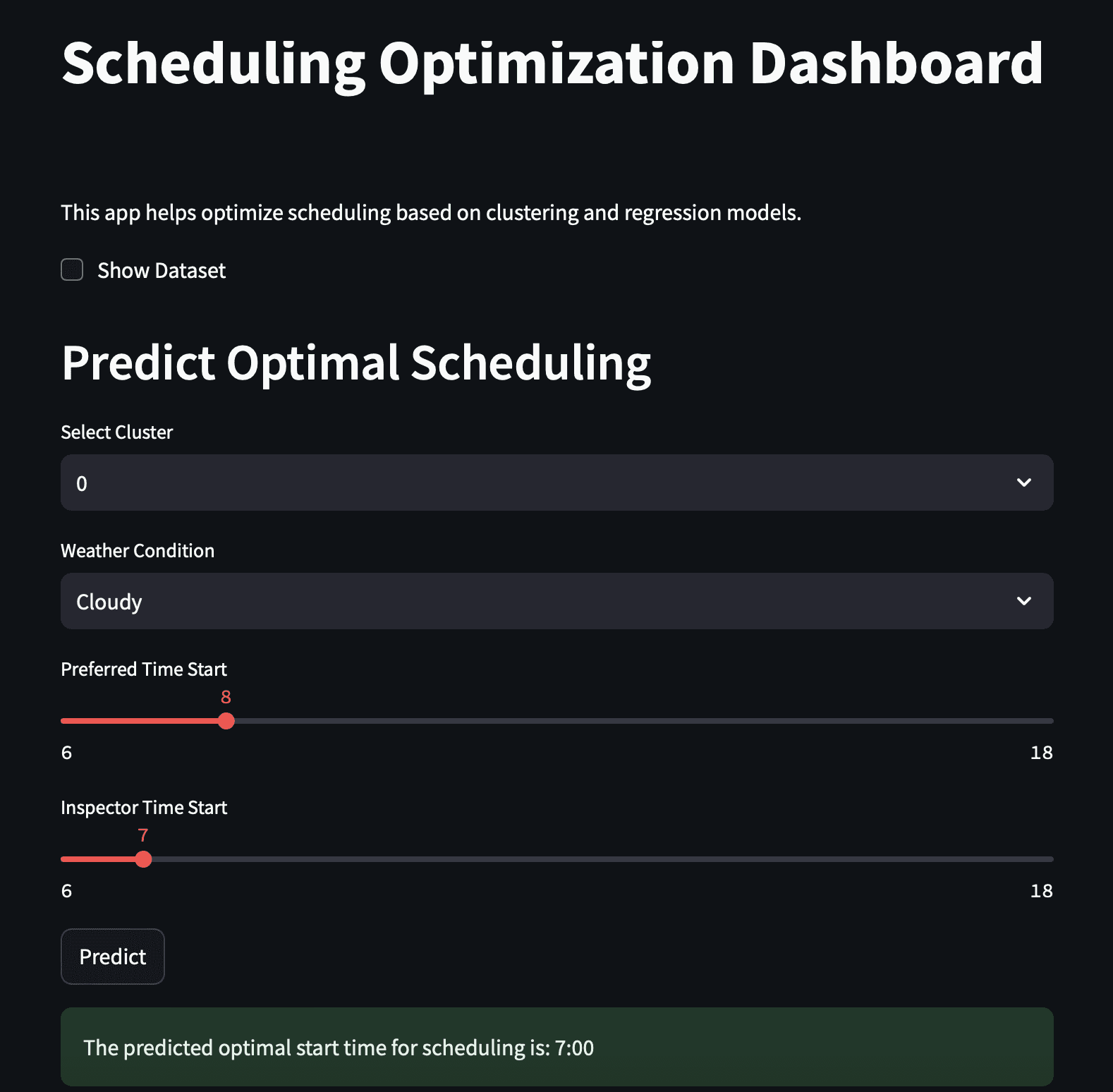Click the Preferred Time Start slider handle

[226, 721]
